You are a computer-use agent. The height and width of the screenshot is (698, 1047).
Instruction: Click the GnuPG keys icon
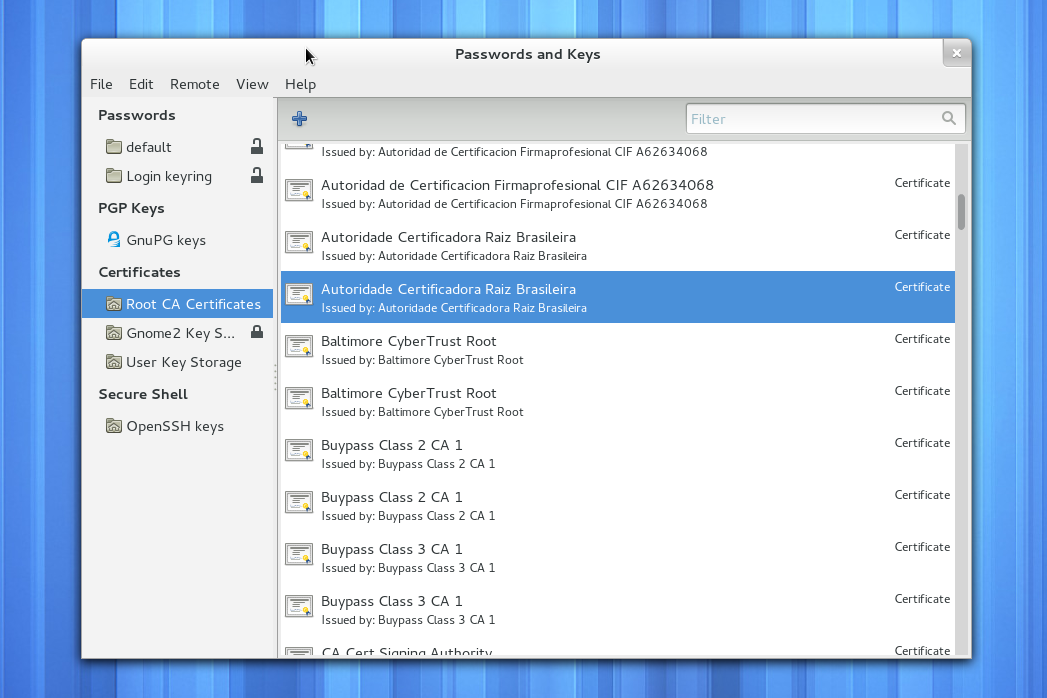coord(114,239)
